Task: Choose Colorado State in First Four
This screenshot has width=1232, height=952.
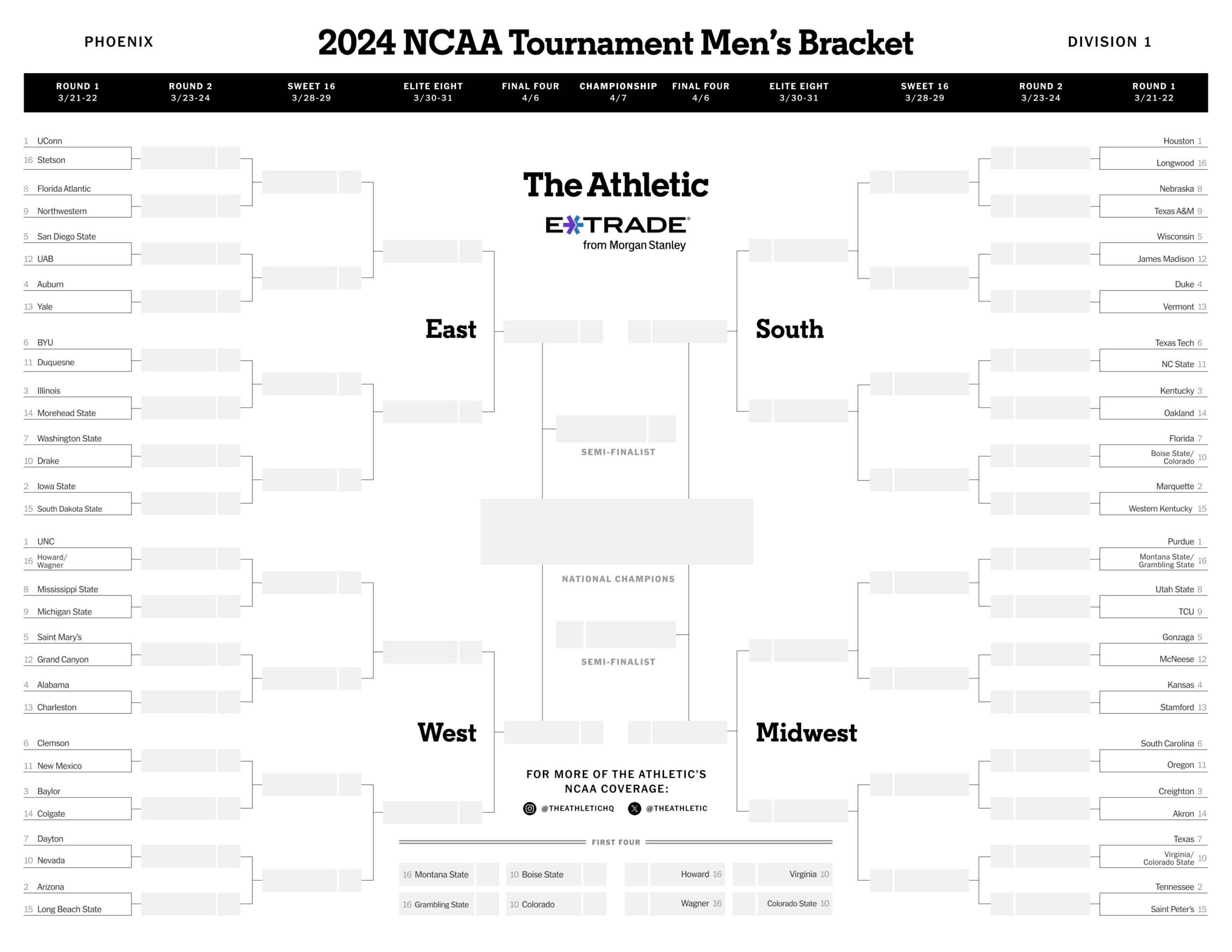Action: click(792, 903)
